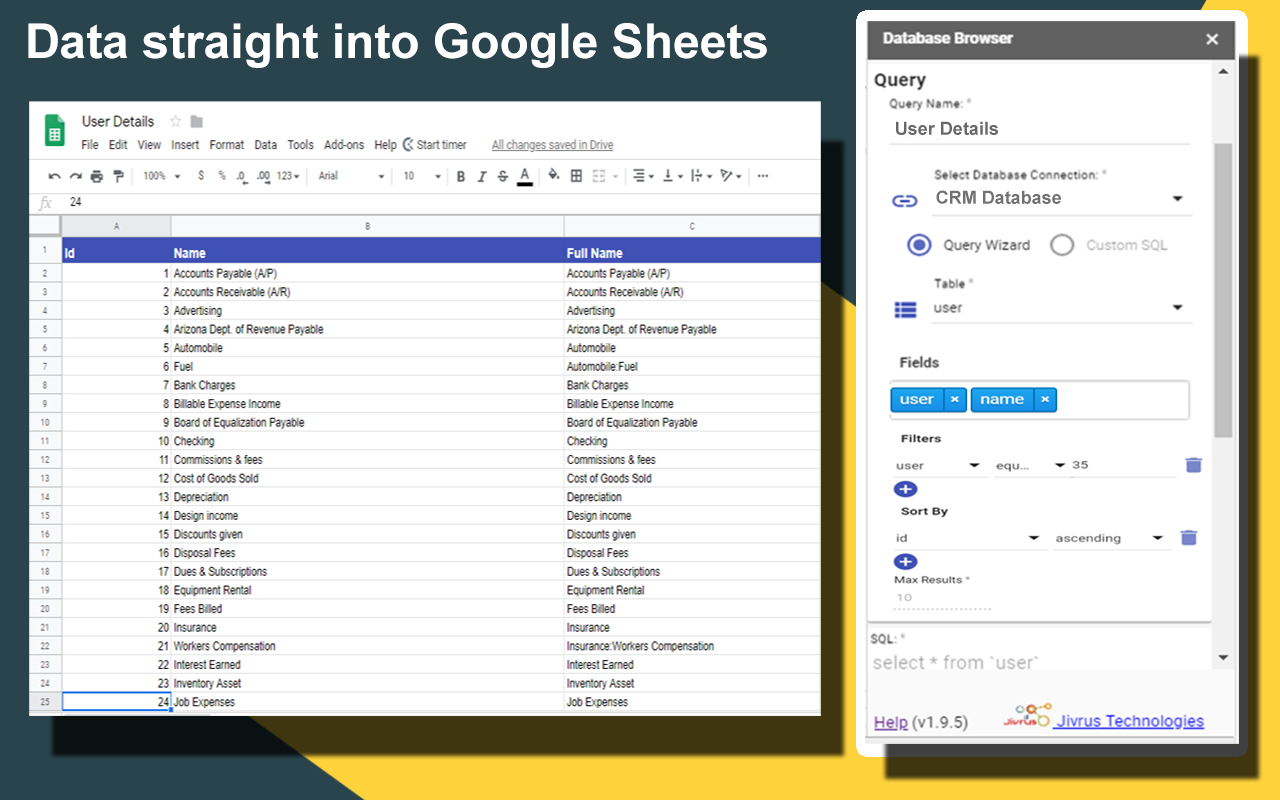
Task: Select the Print icon in the toolbar
Action: 96,176
